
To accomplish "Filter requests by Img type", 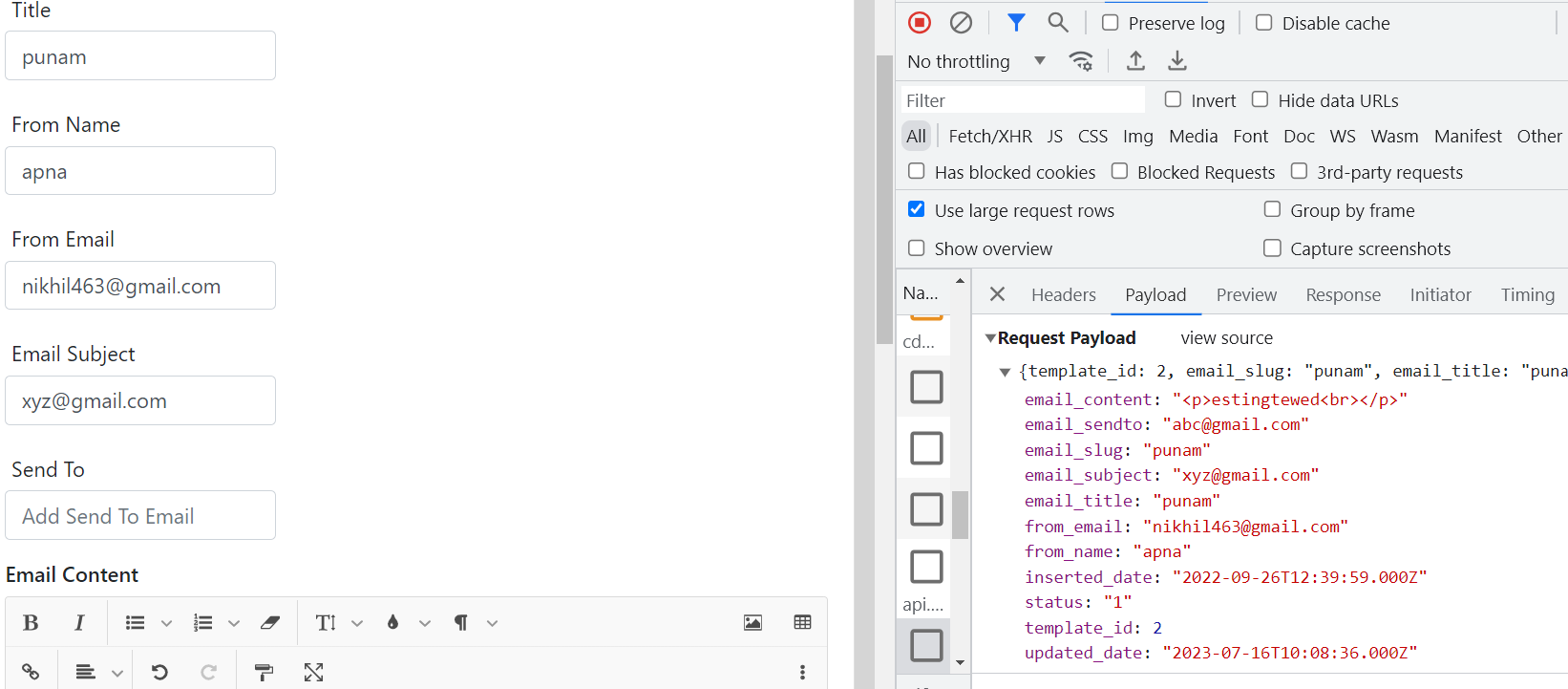I will pyautogui.click(x=1138, y=137).
